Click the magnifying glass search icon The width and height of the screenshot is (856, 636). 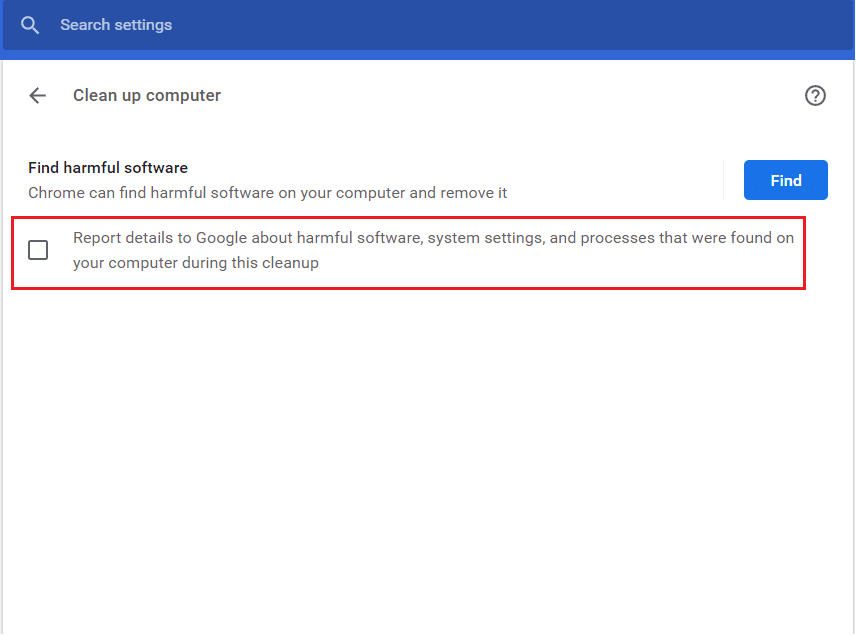(30, 25)
